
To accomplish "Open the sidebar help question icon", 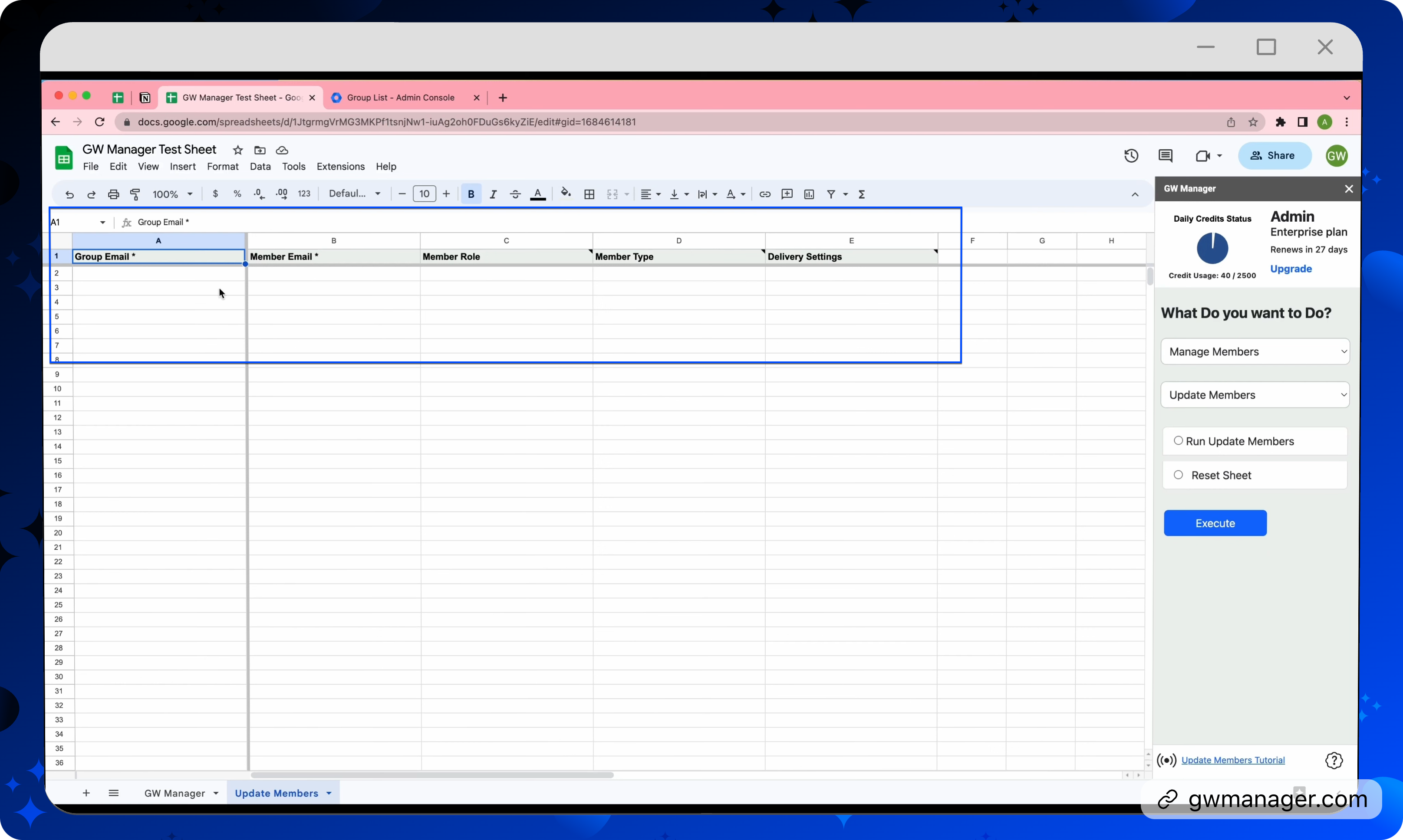I will coord(1334,760).
